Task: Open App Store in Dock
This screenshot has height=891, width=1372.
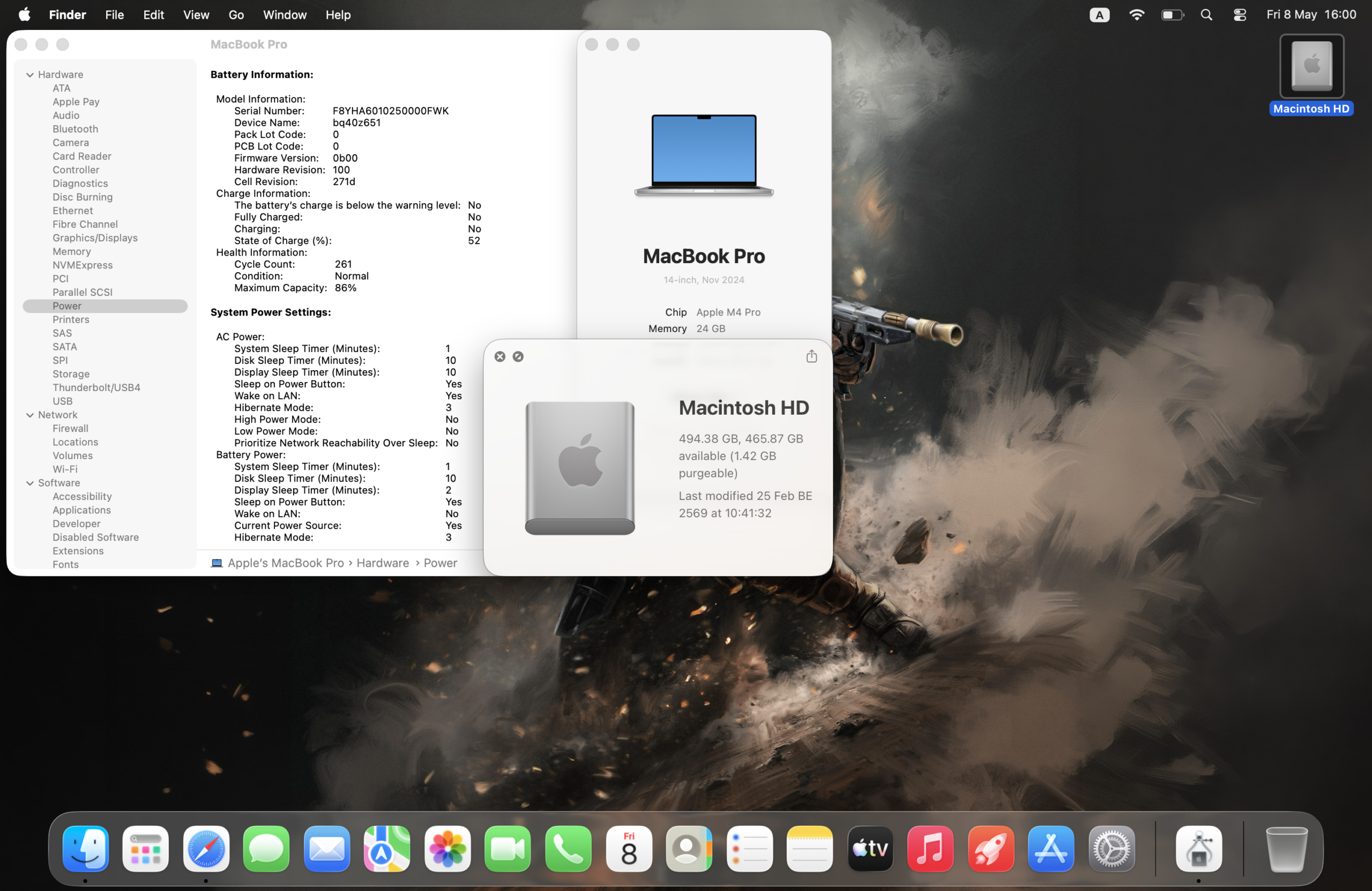Action: click(x=1051, y=848)
